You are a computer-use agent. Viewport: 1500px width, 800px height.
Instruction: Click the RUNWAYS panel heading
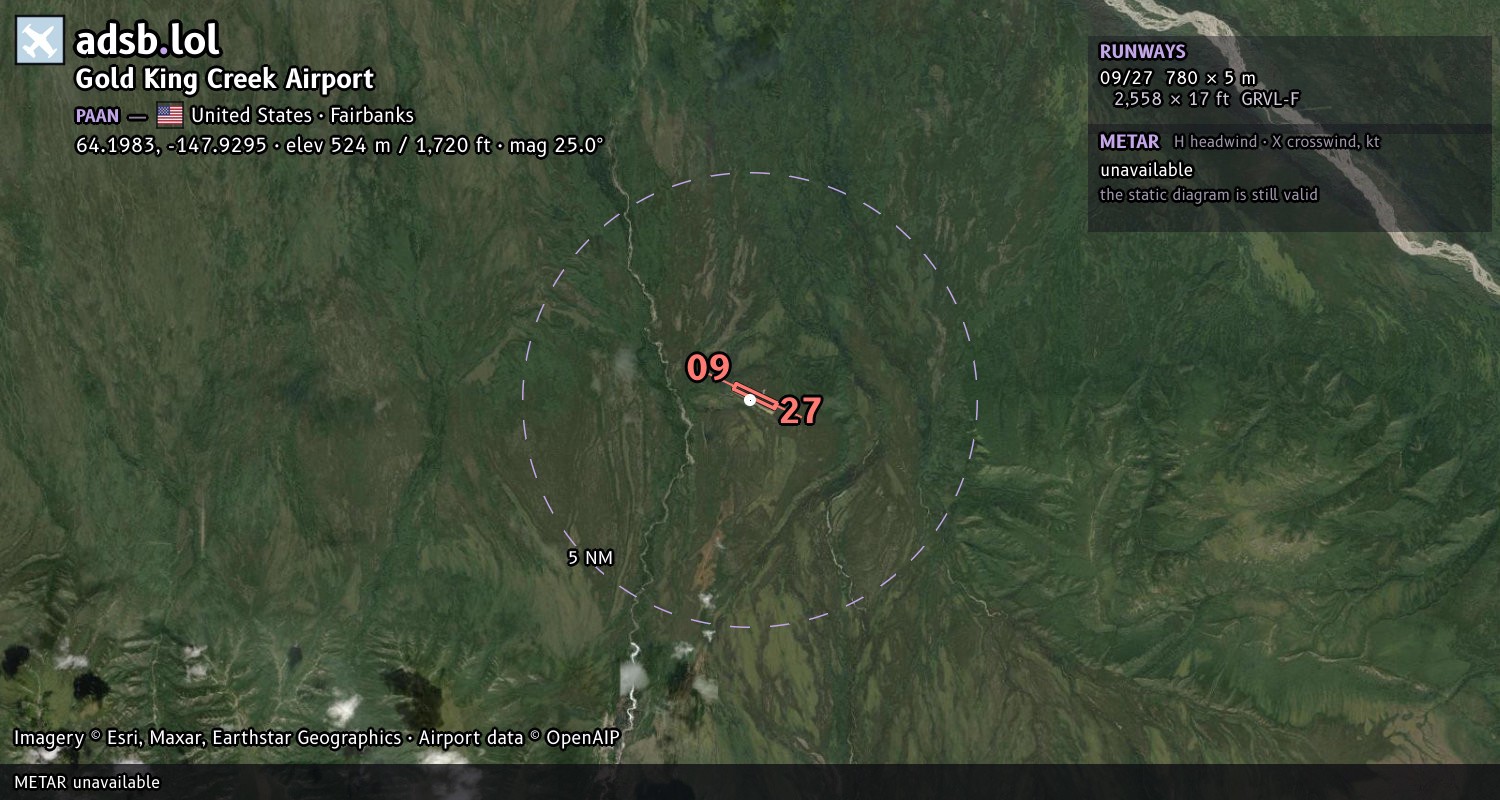click(x=1142, y=52)
